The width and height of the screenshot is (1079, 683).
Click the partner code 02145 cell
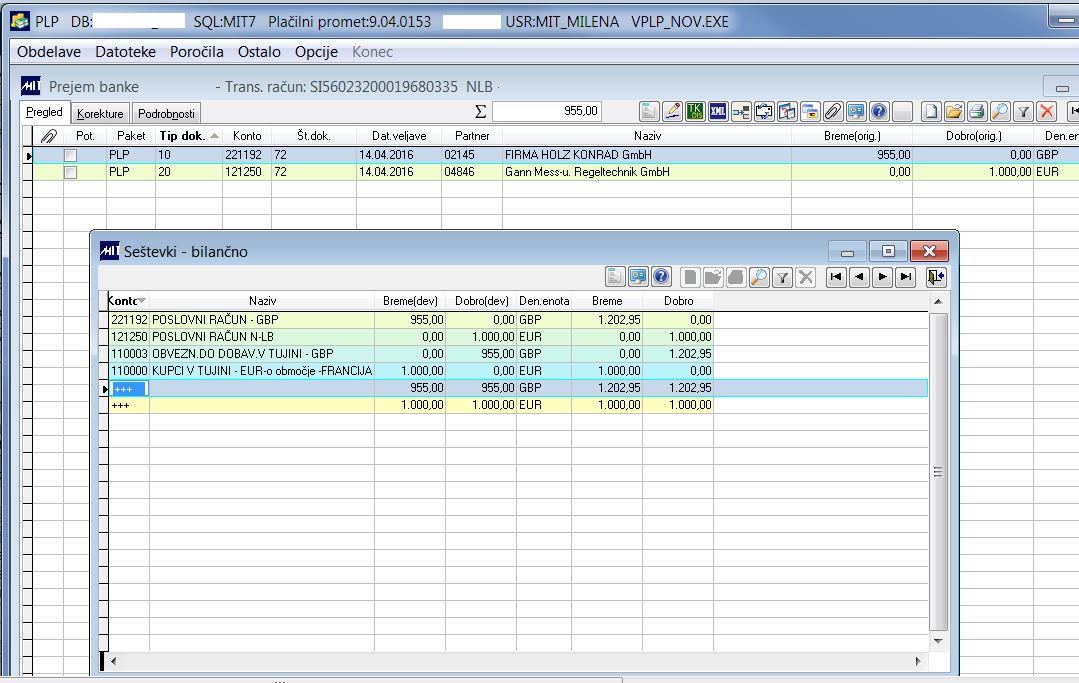[x=472, y=155]
